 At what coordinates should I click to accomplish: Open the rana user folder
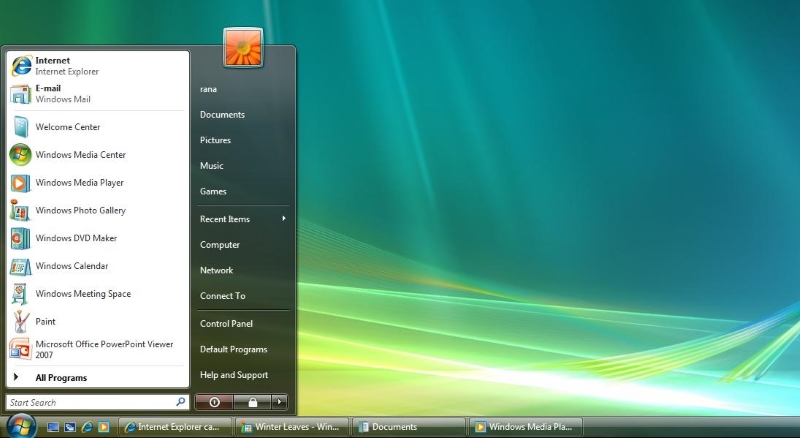pyautogui.click(x=208, y=89)
